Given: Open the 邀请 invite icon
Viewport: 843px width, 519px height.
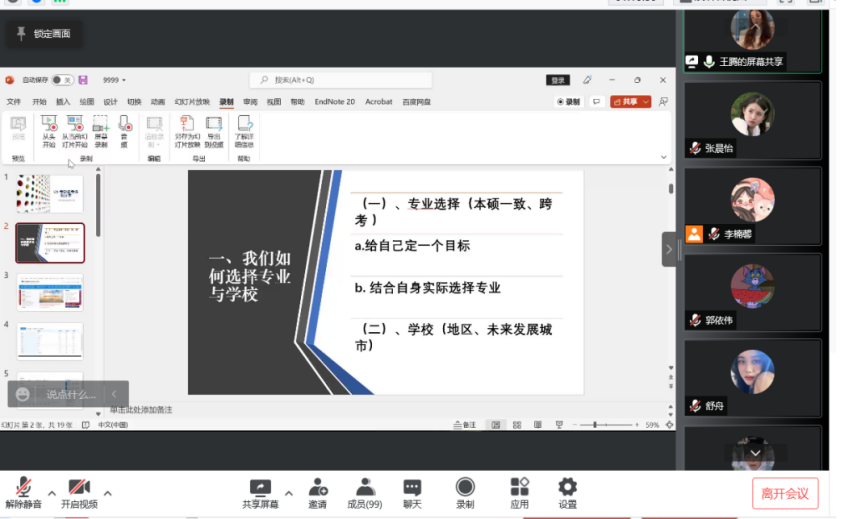Looking at the screenshot, I should click(x=317, y=489).
